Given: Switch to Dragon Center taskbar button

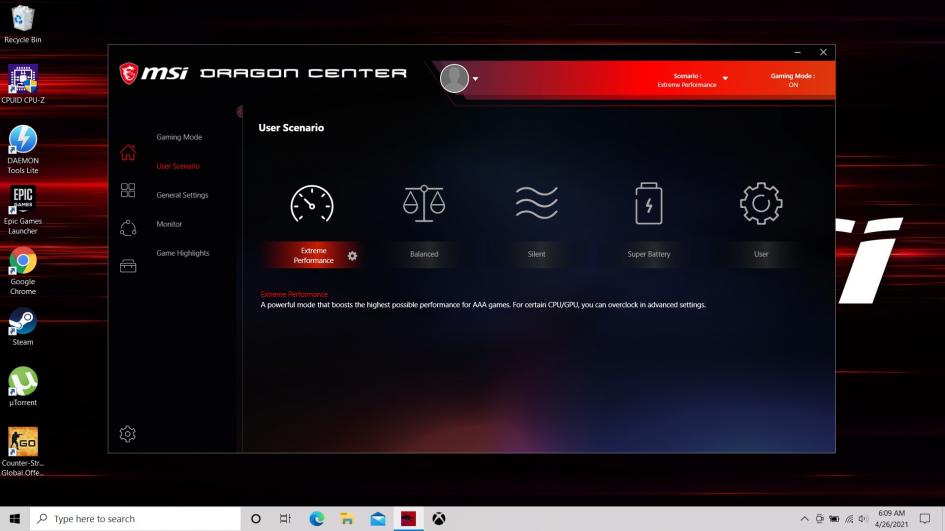Looking at the screenshot, I should pos(408,519).
